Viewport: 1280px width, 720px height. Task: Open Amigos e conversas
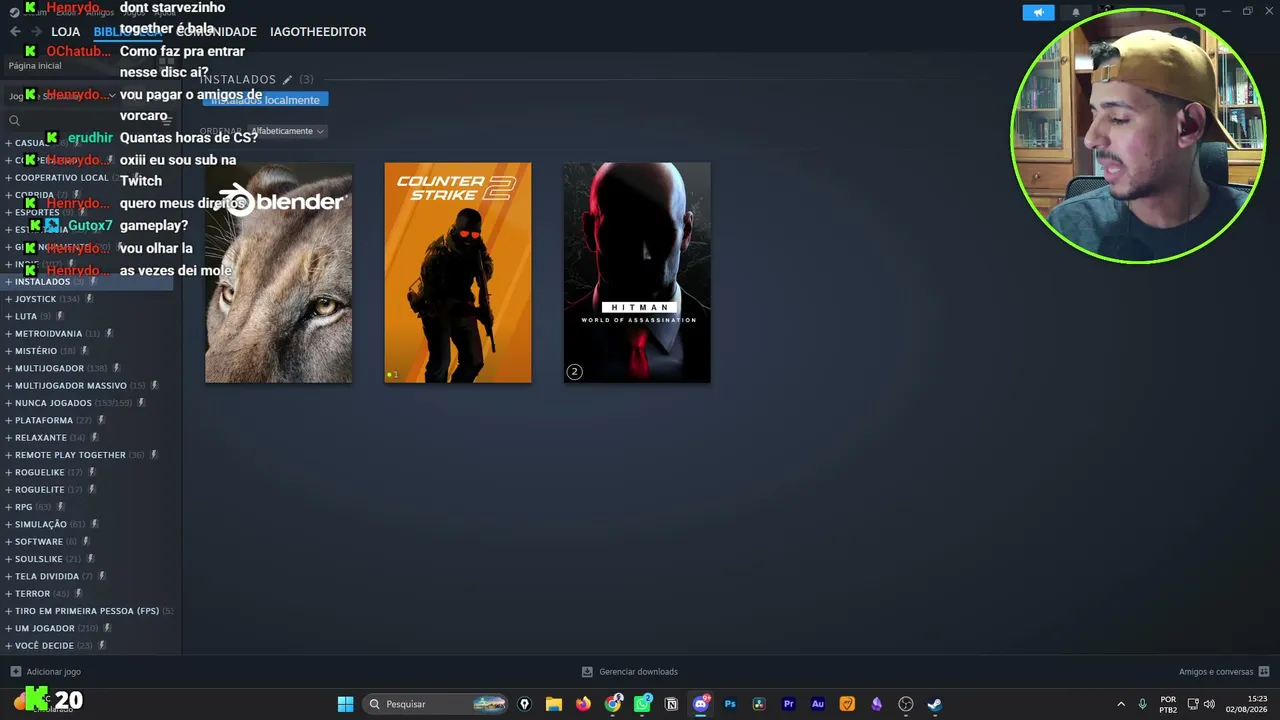1216,672
